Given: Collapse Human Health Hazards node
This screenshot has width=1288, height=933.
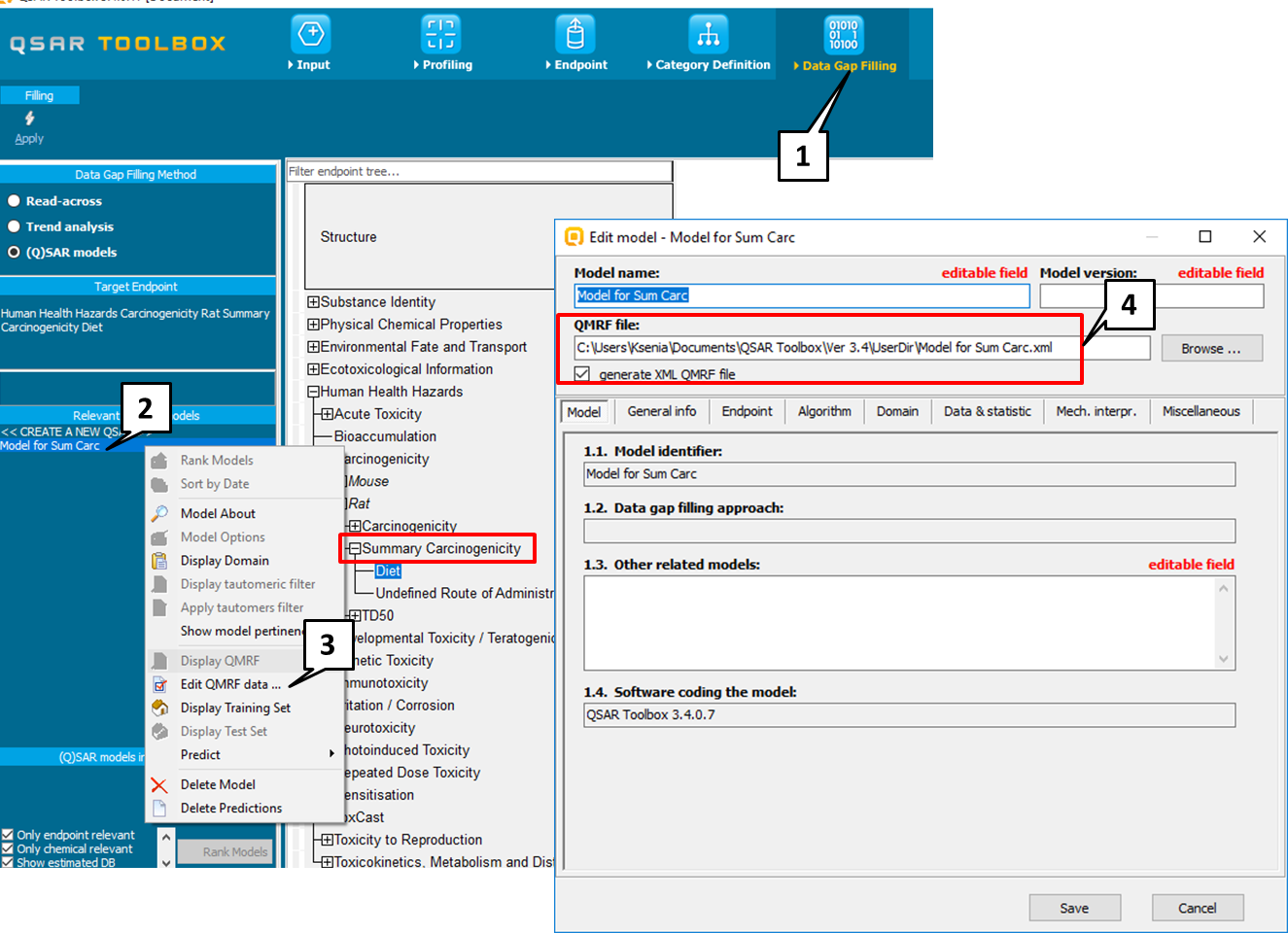Looking at the screenshot, I should click(313, 392).
